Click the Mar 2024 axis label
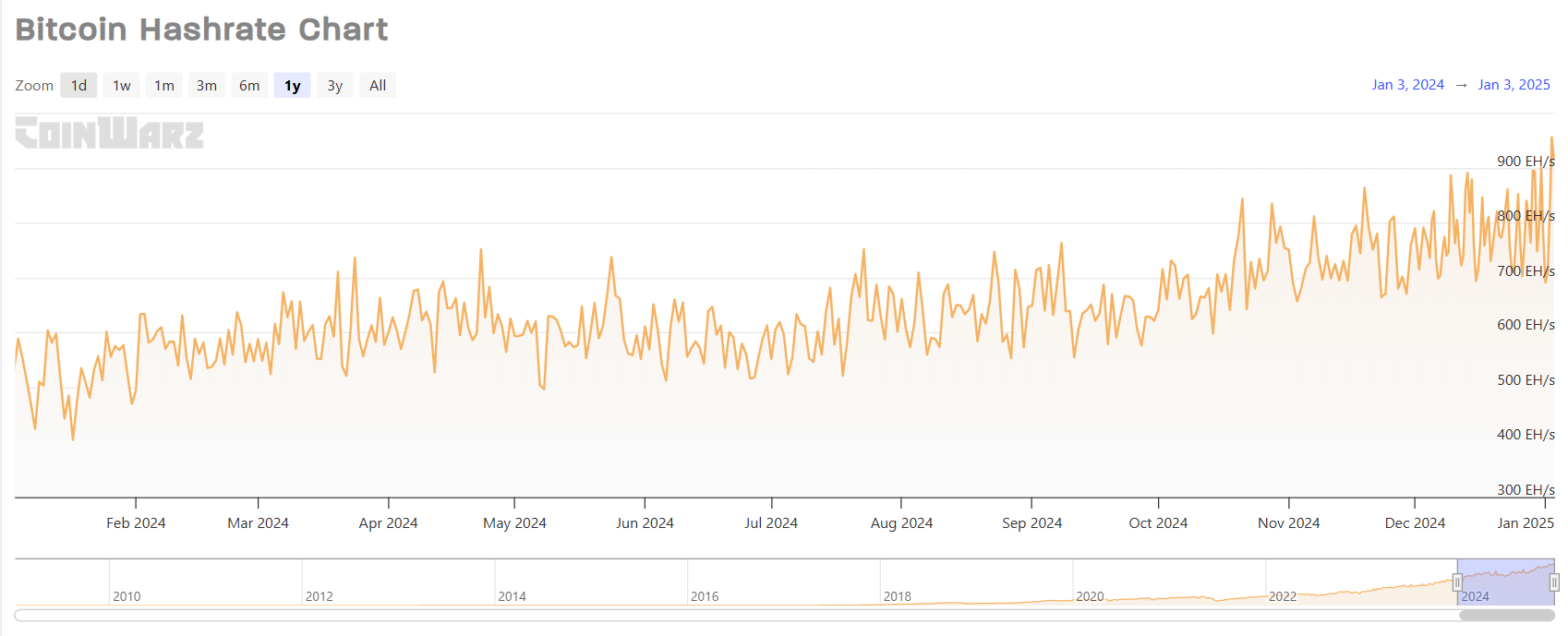1568x636 pixels. 258,523
